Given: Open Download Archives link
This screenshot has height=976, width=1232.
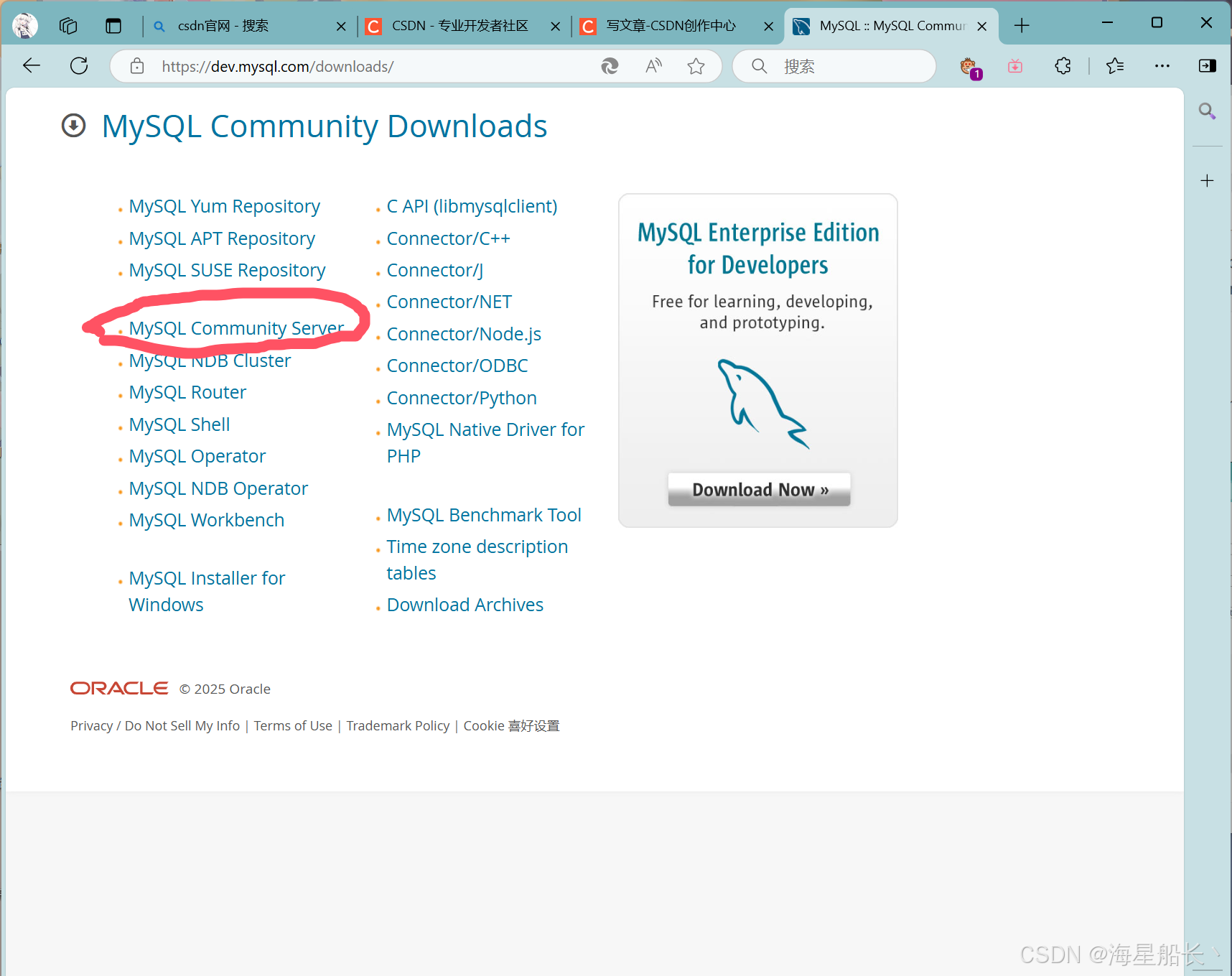Looking at the screenshot, I should tap(465, 605).
